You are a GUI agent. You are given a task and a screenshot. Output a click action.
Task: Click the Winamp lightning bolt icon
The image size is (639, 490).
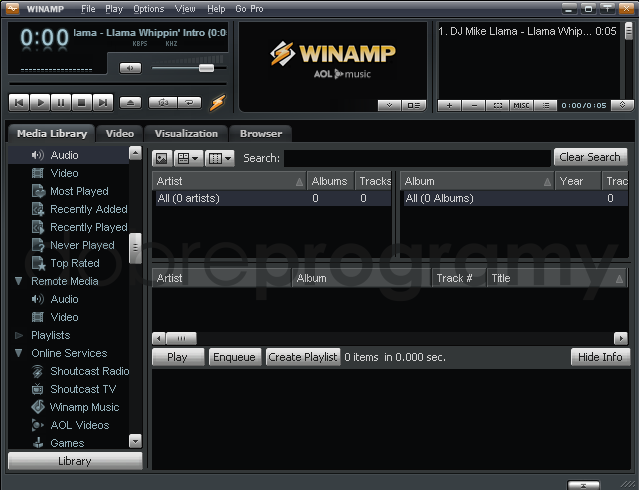click(x=218, y=103)
